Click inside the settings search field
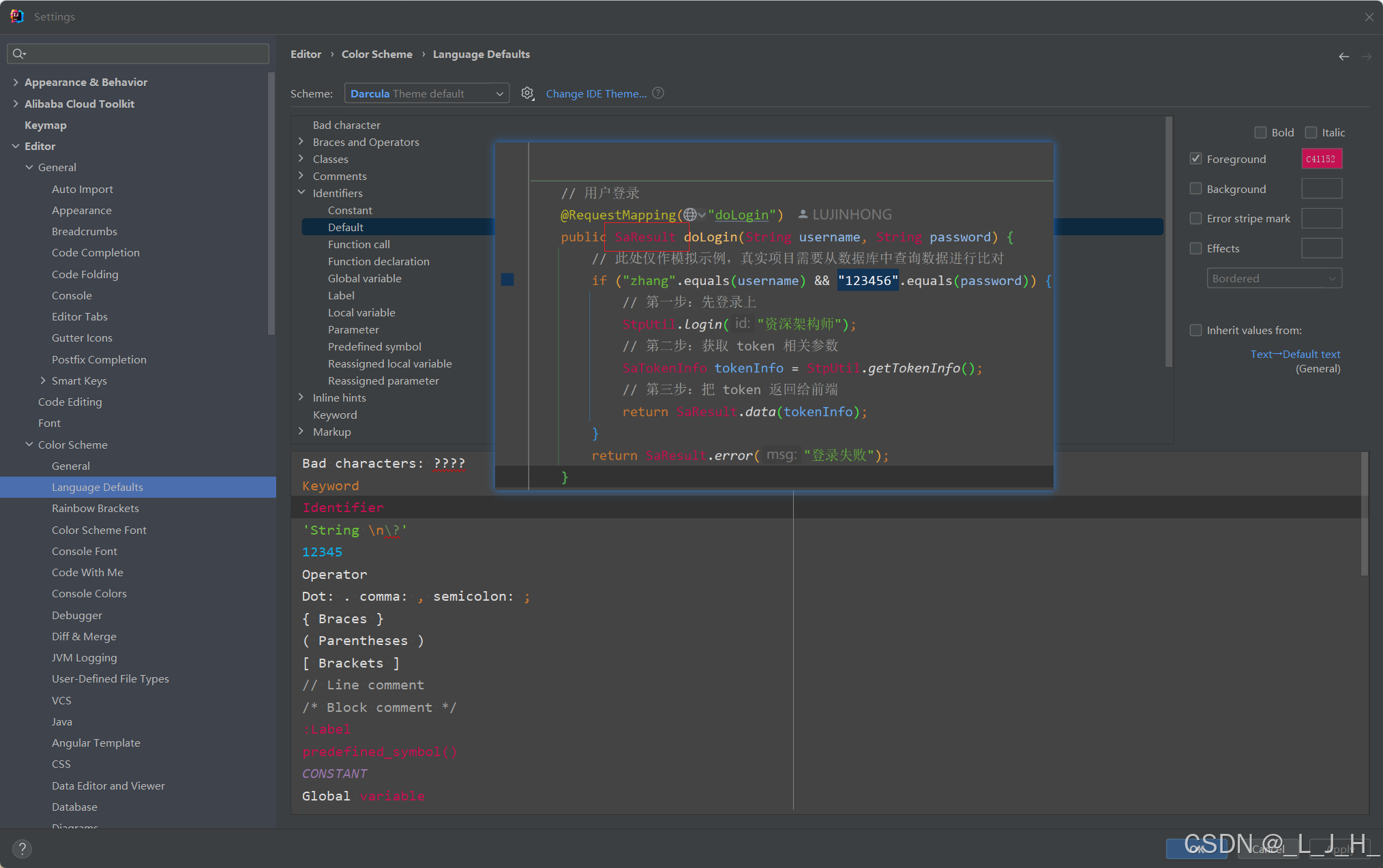The image size is (1383, 868). click(143, 54)
